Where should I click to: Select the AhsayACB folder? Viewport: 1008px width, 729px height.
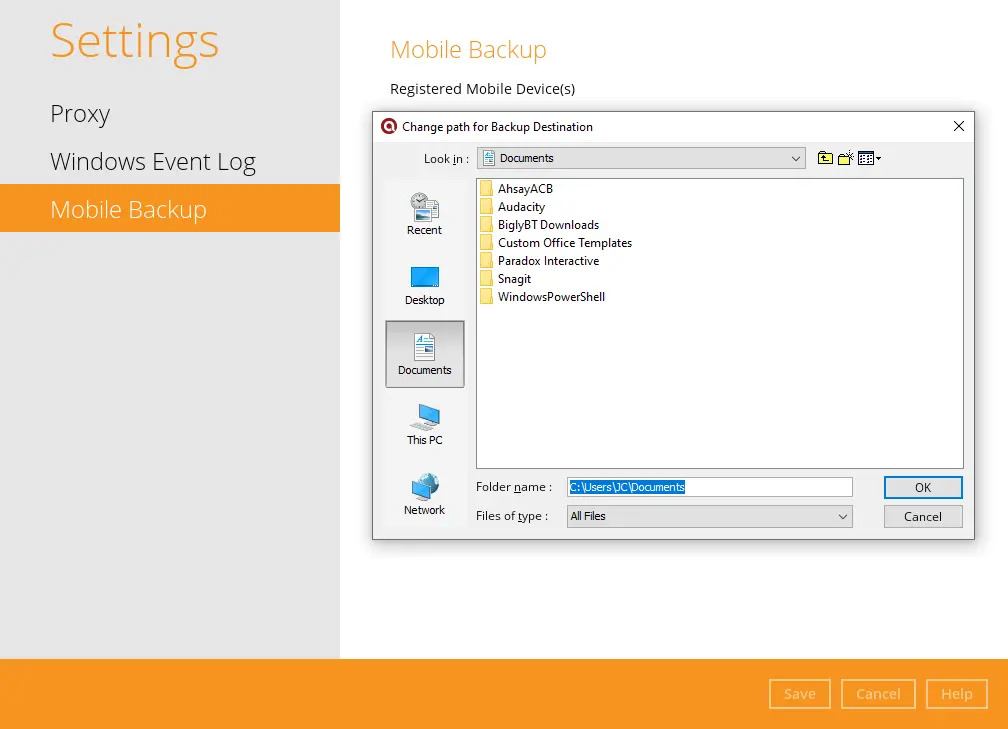point(525,189)
